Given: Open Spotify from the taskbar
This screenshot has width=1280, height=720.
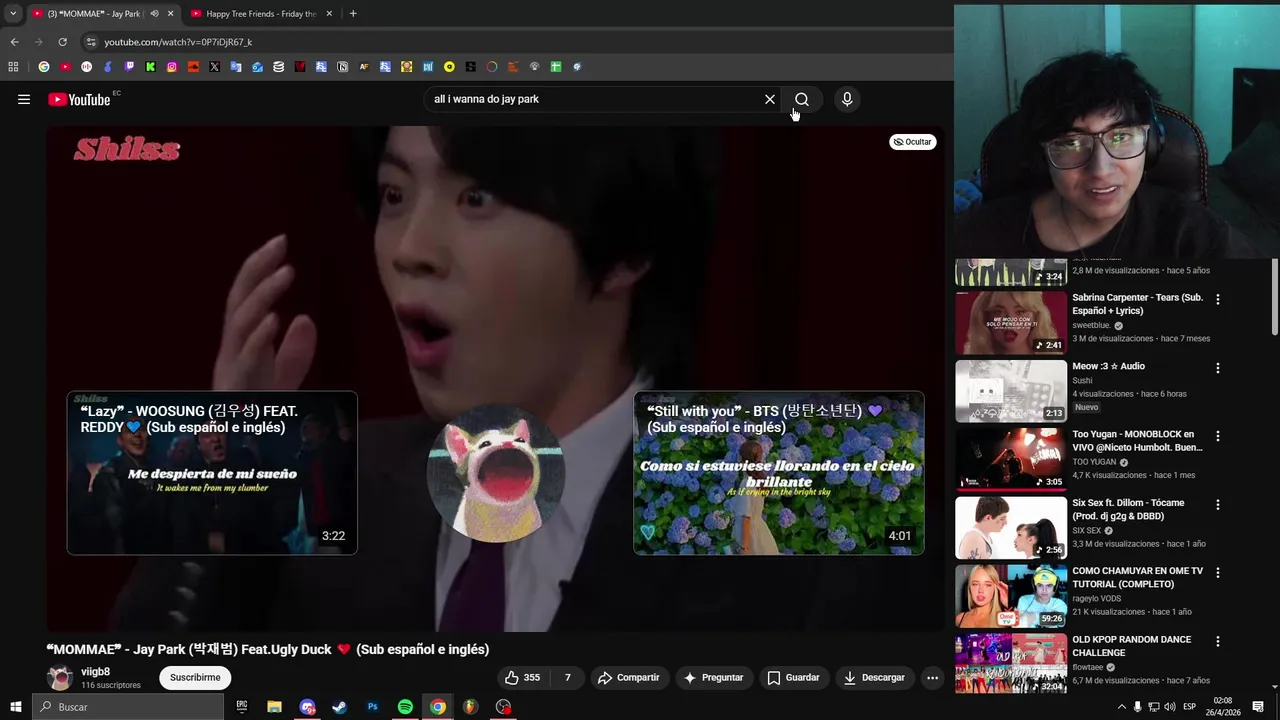Looking at the screenshot, I should click(405, 707).
